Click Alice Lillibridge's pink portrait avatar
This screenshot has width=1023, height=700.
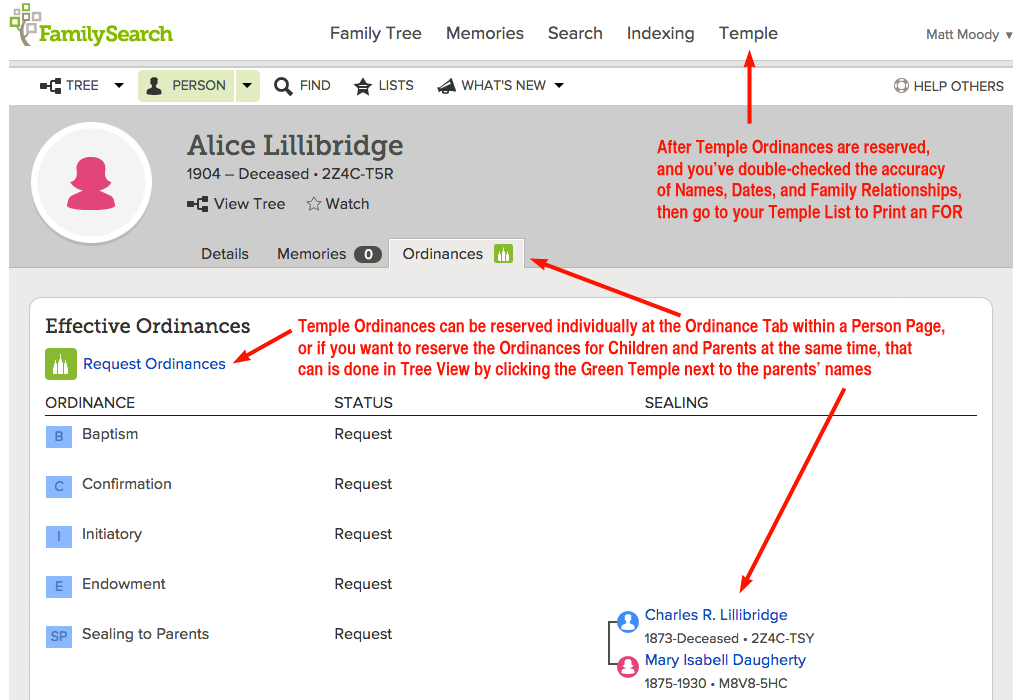(x=91, y=183)
